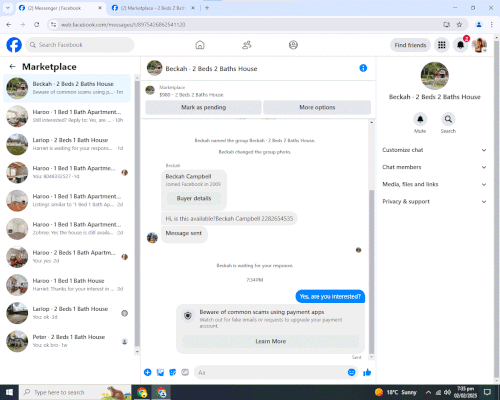Open account profile picture menu
Image resolution: width=500 pixels, height=400 pixels.
point(479,45)
